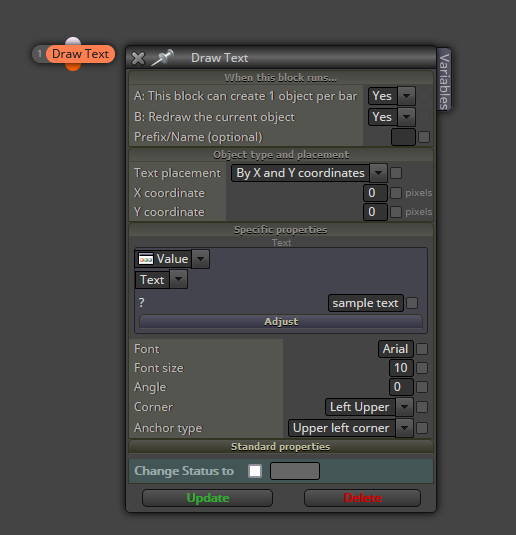Open the Anchor type dropdown
516x535 pixels.
coord(404,428)
